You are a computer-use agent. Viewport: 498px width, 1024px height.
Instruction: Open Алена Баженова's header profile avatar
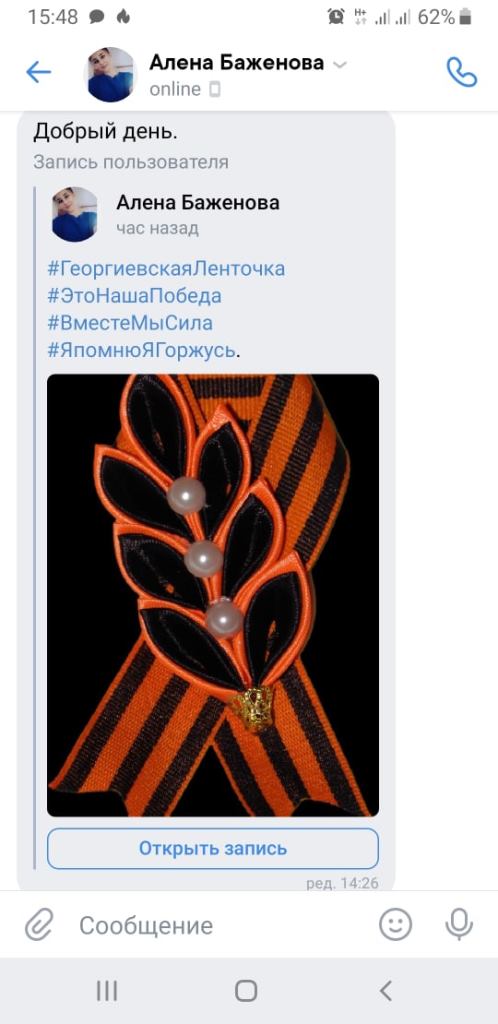(x=111, y=74)
